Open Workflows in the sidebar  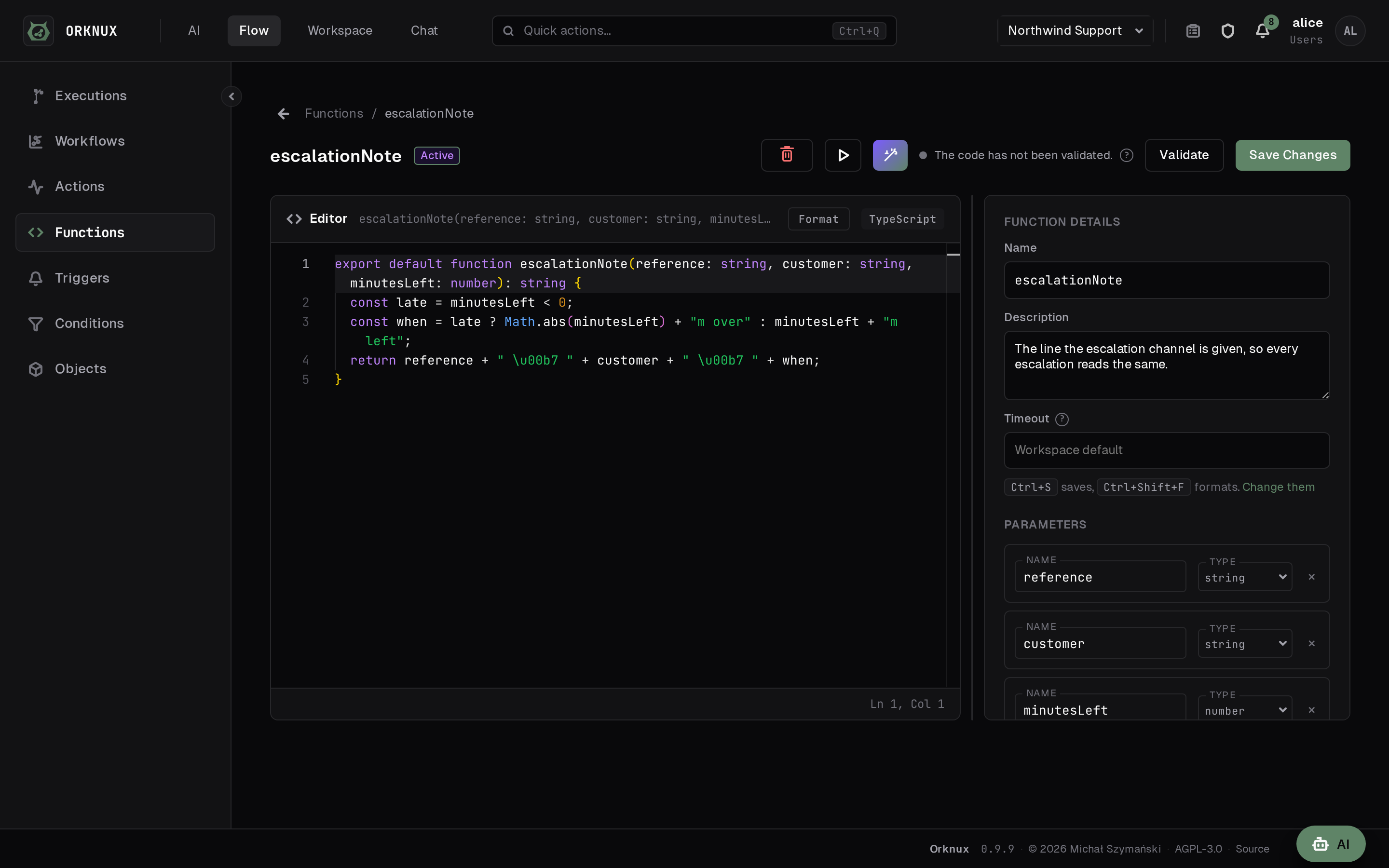point(115,141)
